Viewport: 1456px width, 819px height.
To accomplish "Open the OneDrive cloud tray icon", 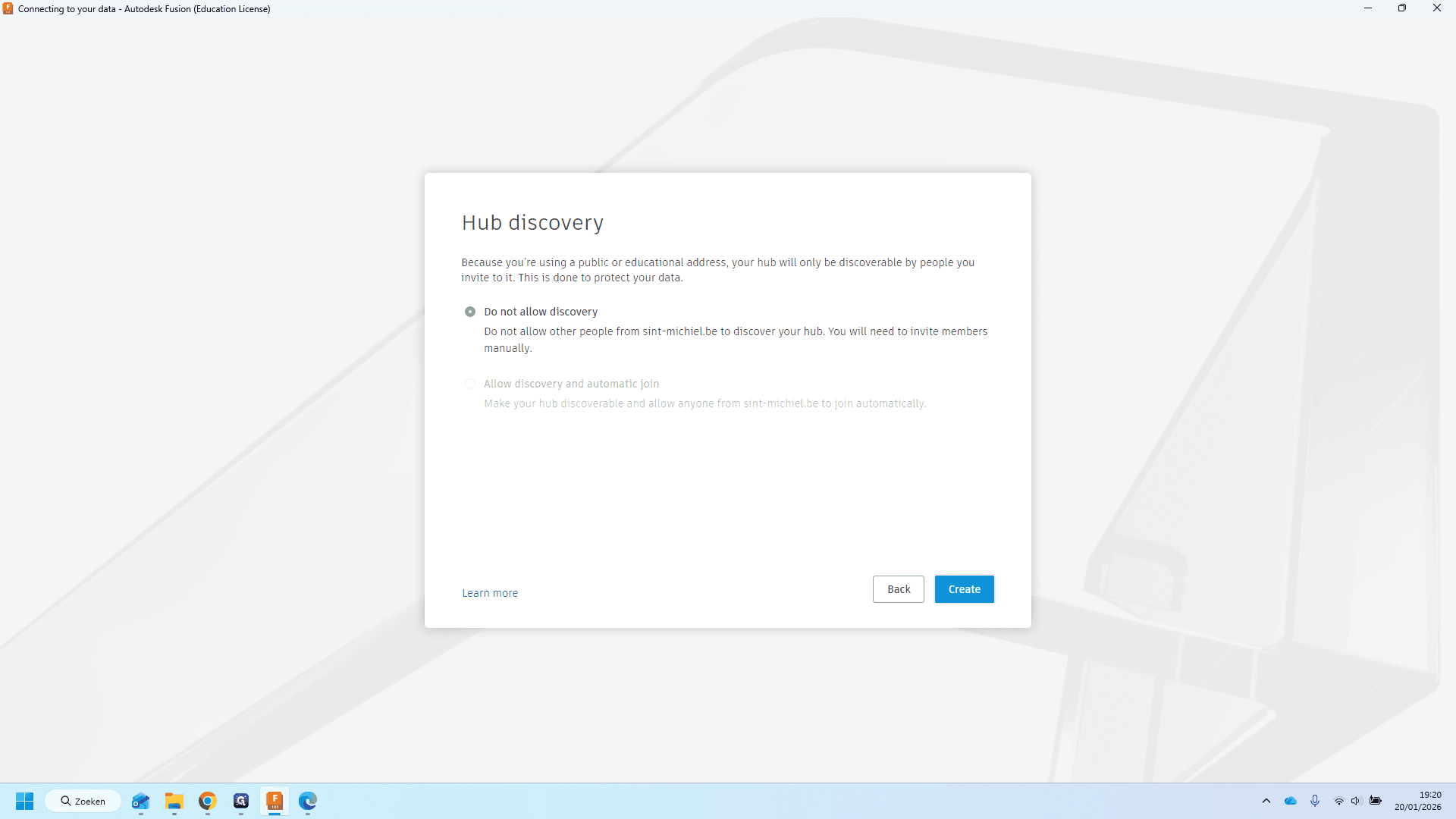I will pyautogui.click(x=1291, y=801).
